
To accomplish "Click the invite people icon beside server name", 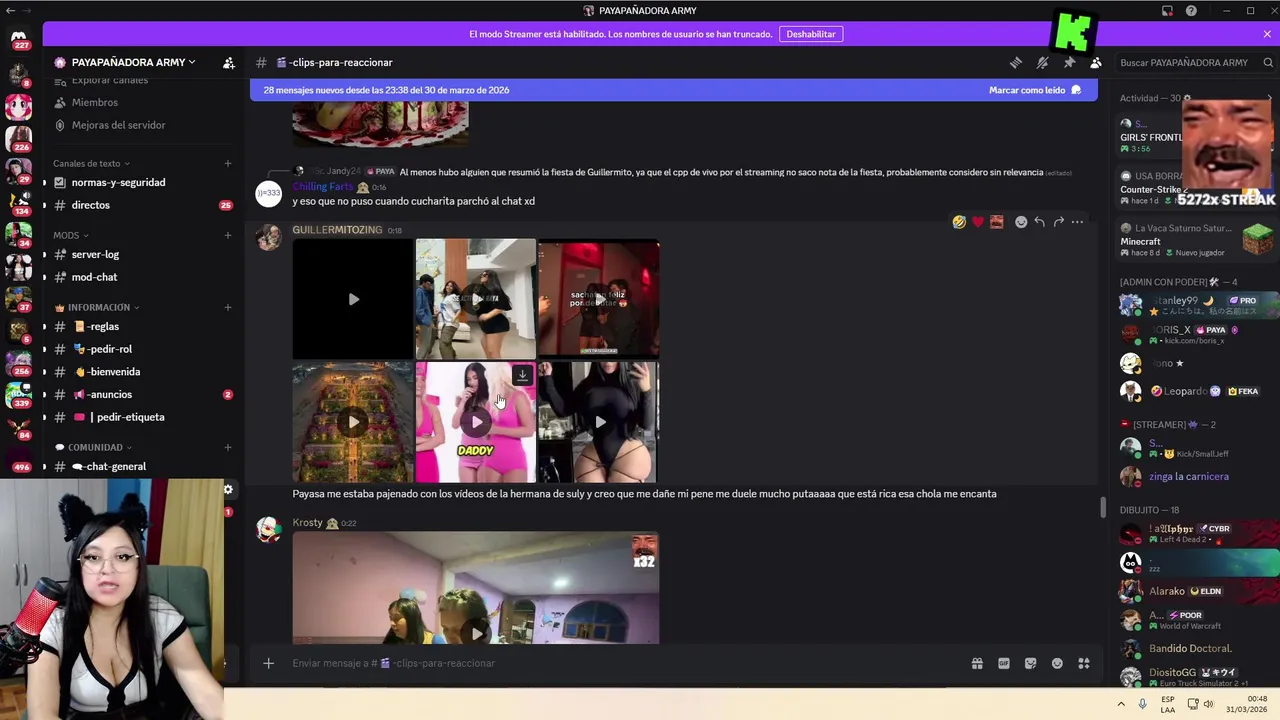I will [x=229, y=62].
